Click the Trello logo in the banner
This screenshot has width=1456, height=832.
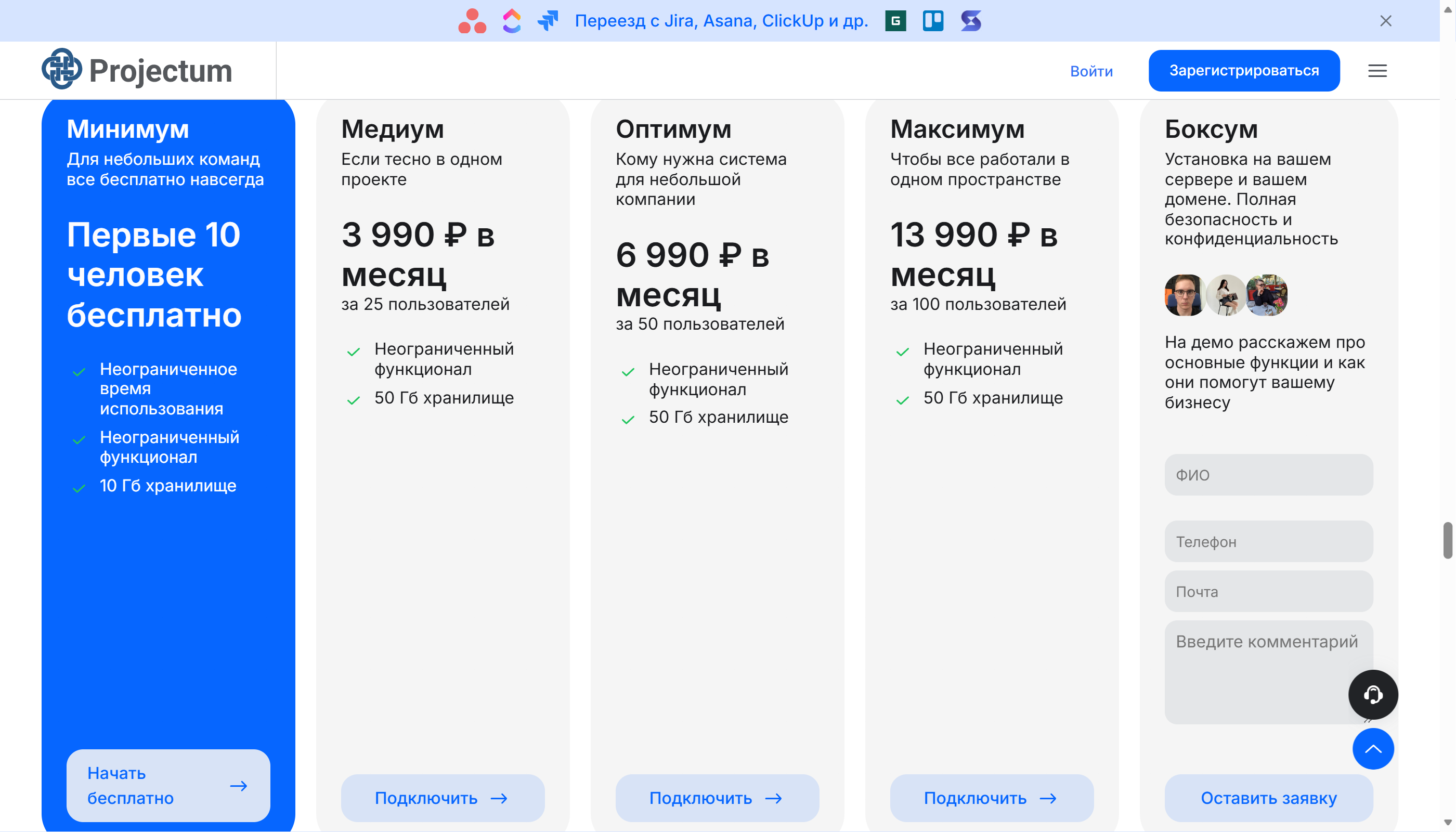(x=932, y=21)
